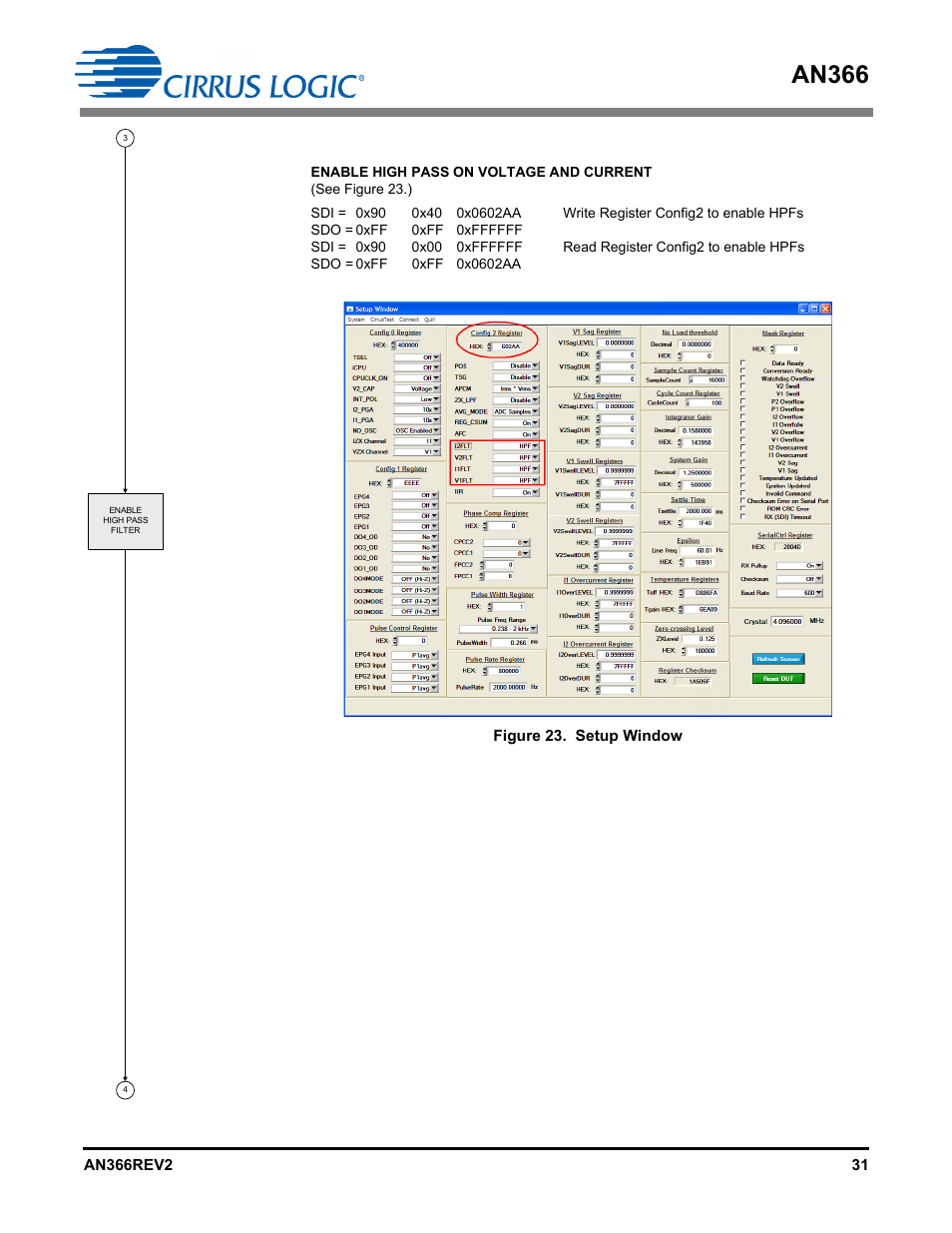Click the Register Checksum HEX value
Screen dimensions: 952x1233
click(x=694, y=681)
